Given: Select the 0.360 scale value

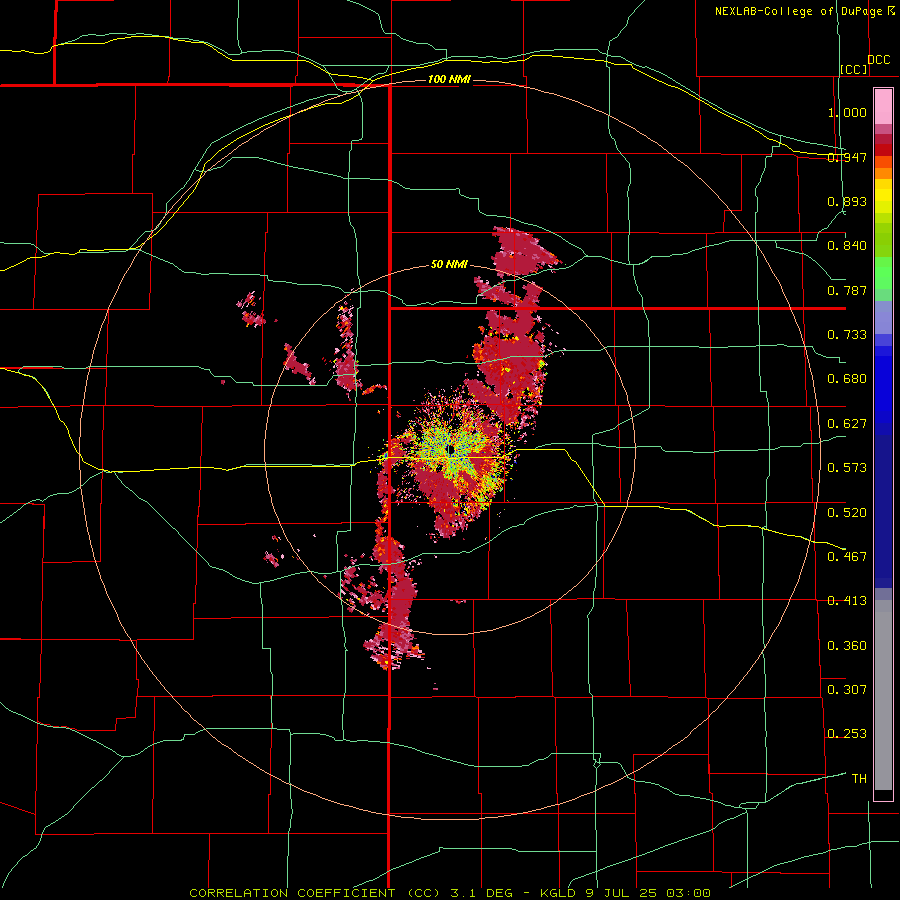Looking at the screenshot, I should pos(847,645).
